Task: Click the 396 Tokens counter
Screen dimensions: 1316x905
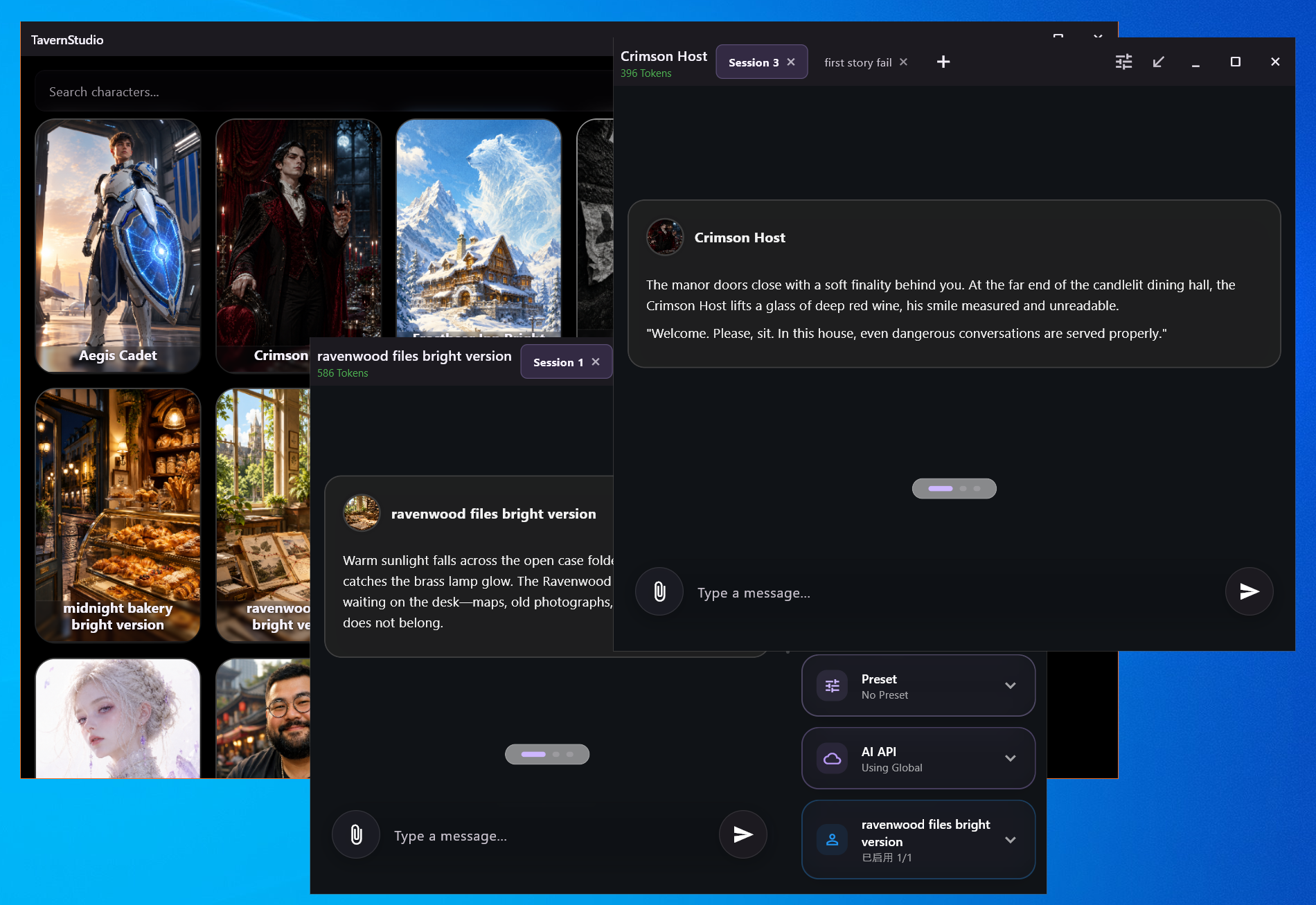Action: click(x=646, y=73)
